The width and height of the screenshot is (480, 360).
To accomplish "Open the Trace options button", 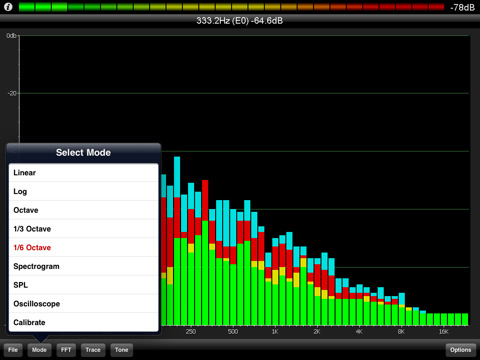I will (93, 350).
